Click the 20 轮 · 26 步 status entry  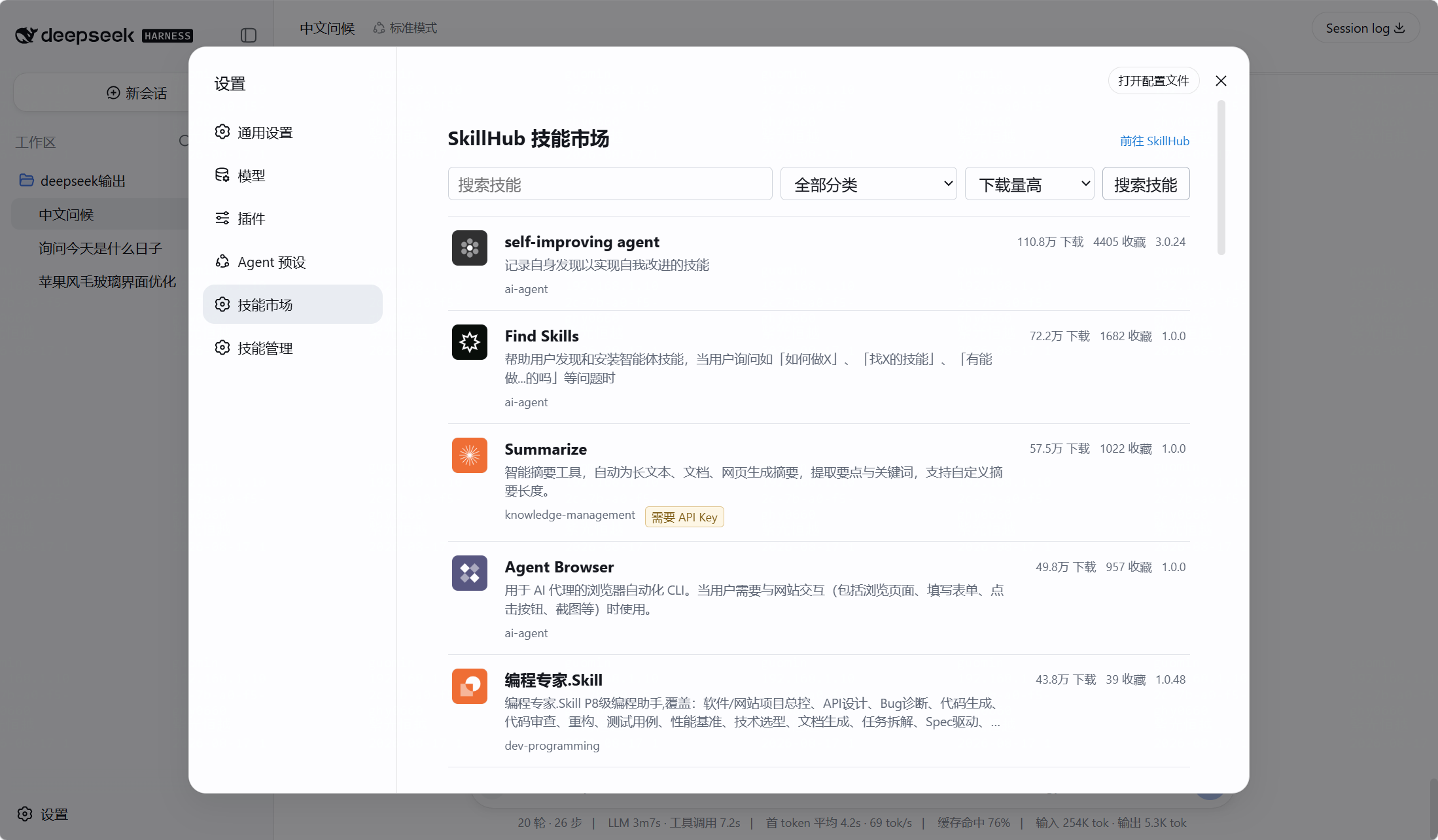[550, 822]
